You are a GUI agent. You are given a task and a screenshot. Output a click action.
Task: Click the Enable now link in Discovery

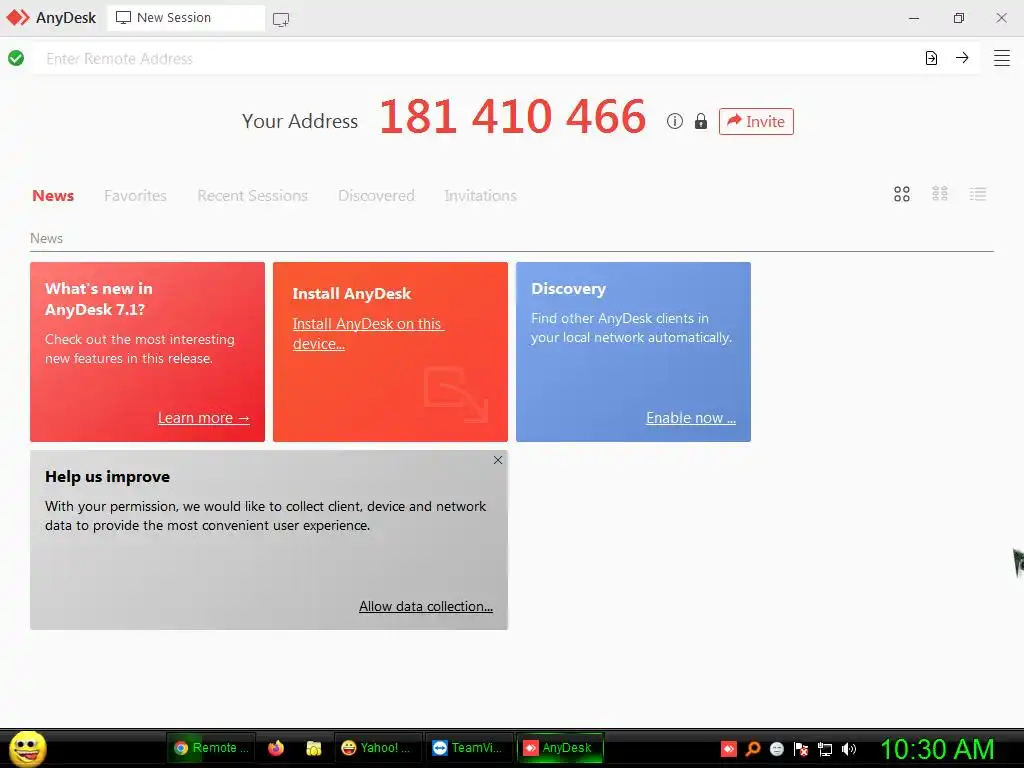tap(691, 418)
